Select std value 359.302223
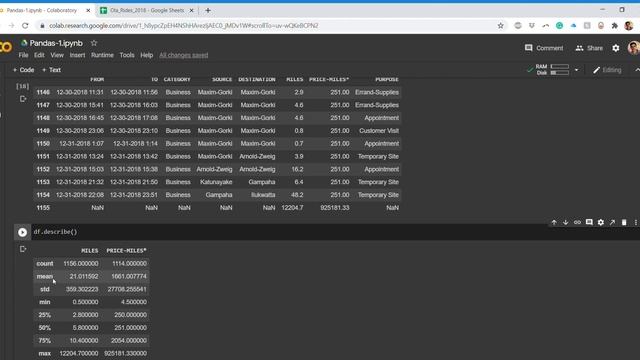The image size is (640, 360). (82, 289)
